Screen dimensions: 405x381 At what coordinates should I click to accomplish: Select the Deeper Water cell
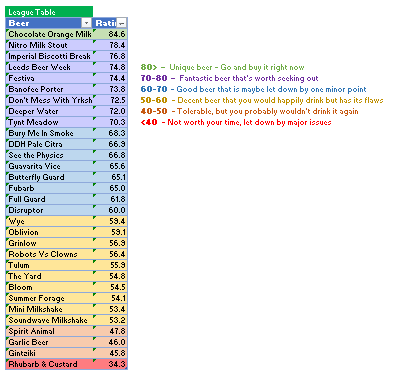click(50, 111)
